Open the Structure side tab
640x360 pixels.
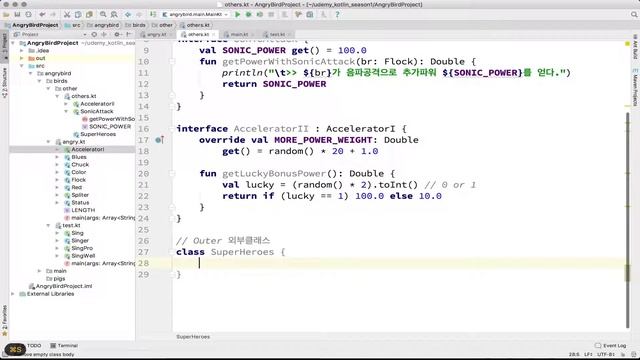point(4,83)
